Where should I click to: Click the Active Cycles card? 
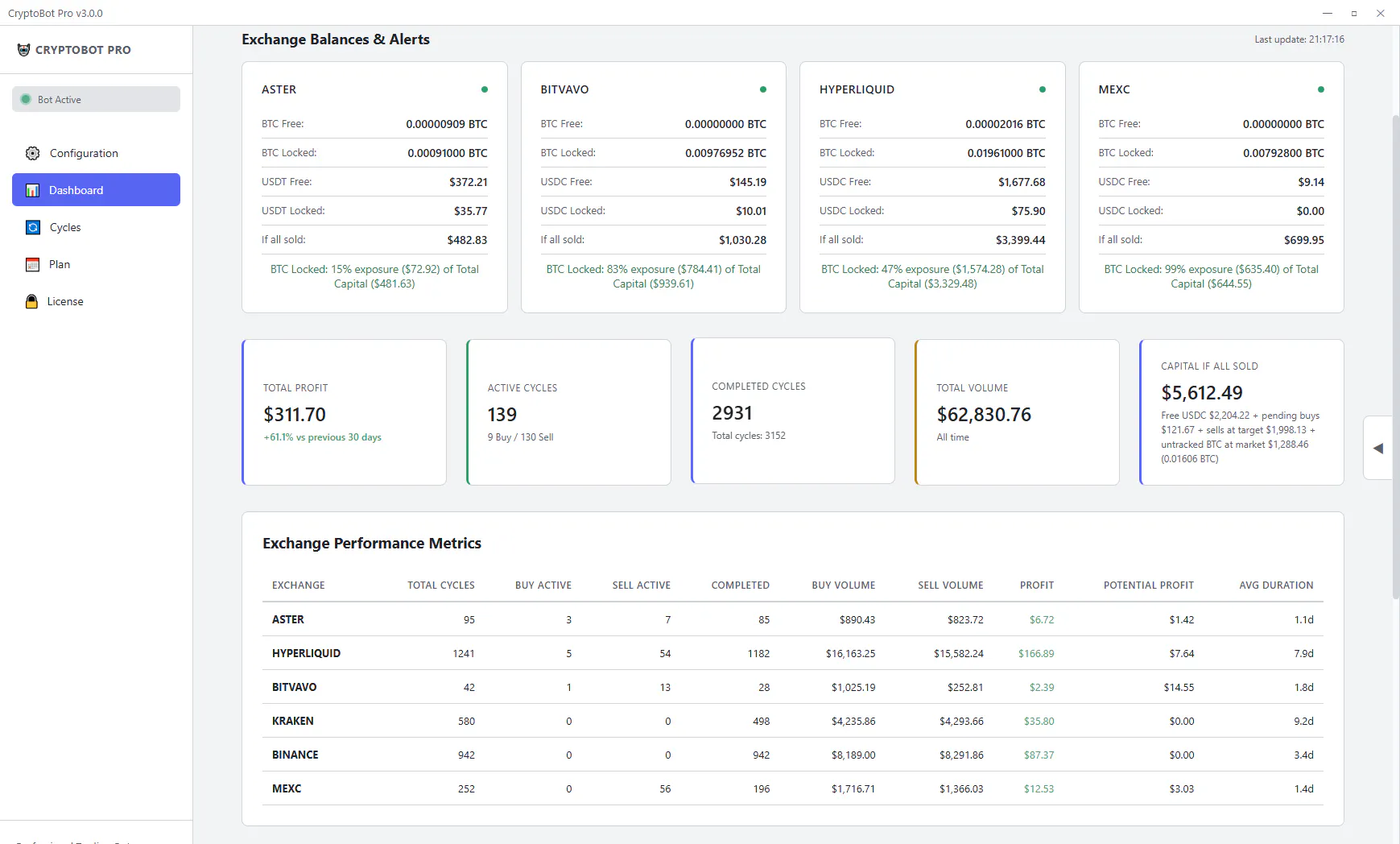click(568, 412)
